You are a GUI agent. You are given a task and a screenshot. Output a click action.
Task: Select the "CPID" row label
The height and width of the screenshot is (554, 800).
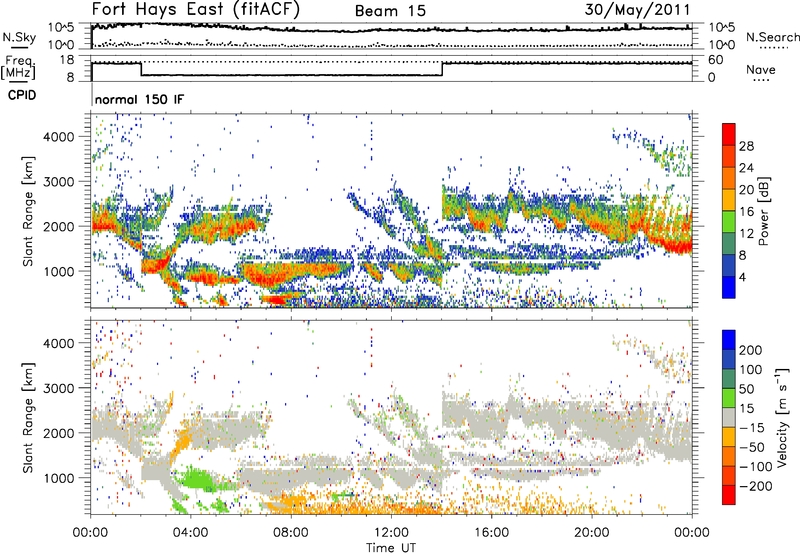22,95
